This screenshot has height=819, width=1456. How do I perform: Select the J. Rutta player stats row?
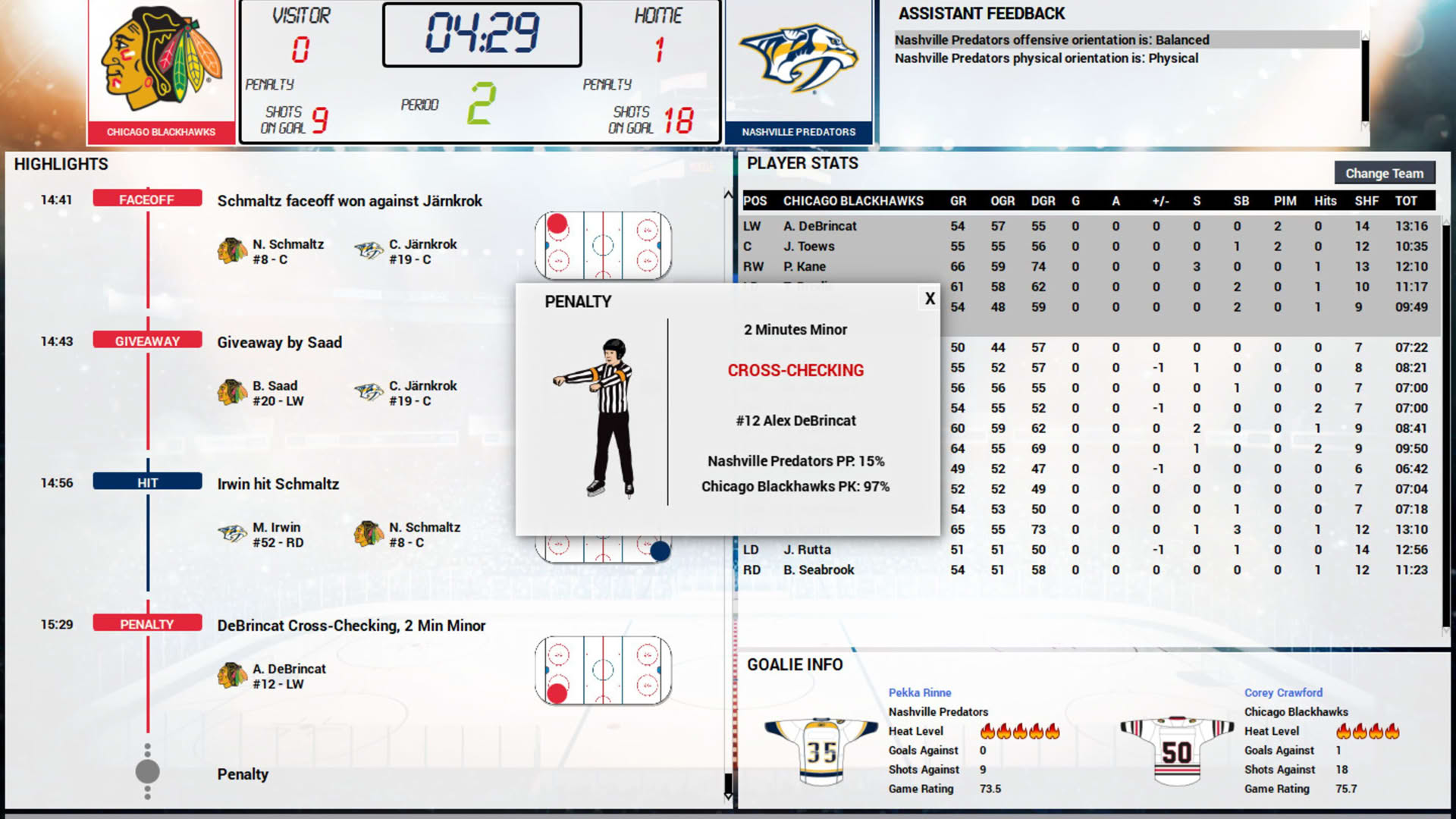tap(1089, 550)
